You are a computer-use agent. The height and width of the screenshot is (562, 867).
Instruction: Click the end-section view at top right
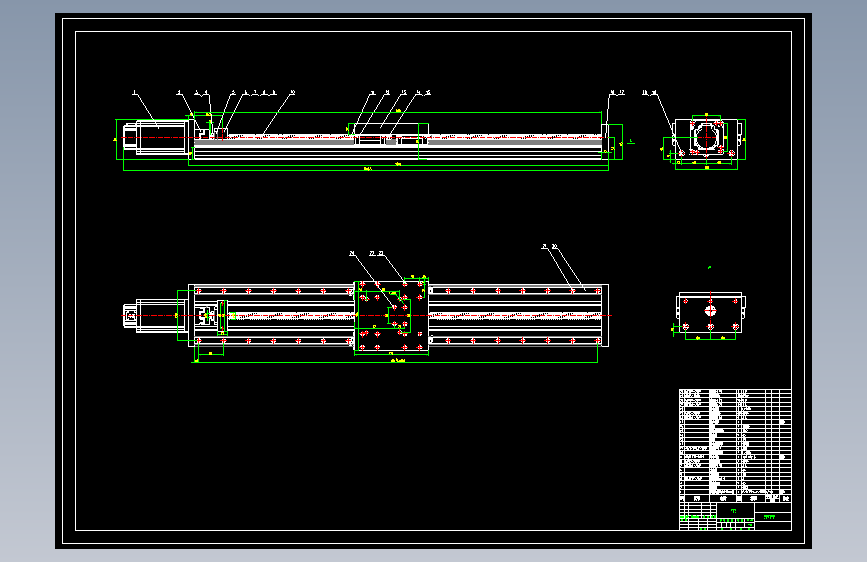(x=706, y=138)
